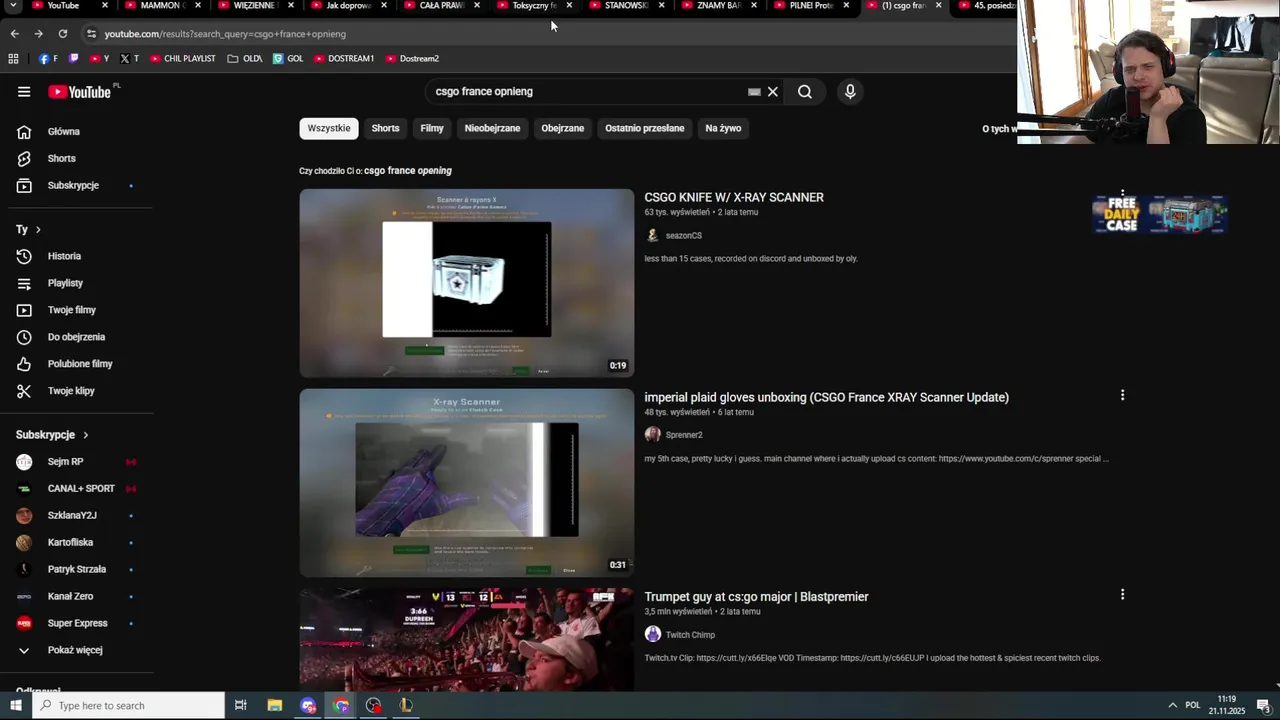This screenshot has width=1280, height=720.
Task: Select the Obejrzane filter chip
Action: (x=562, y=128)
